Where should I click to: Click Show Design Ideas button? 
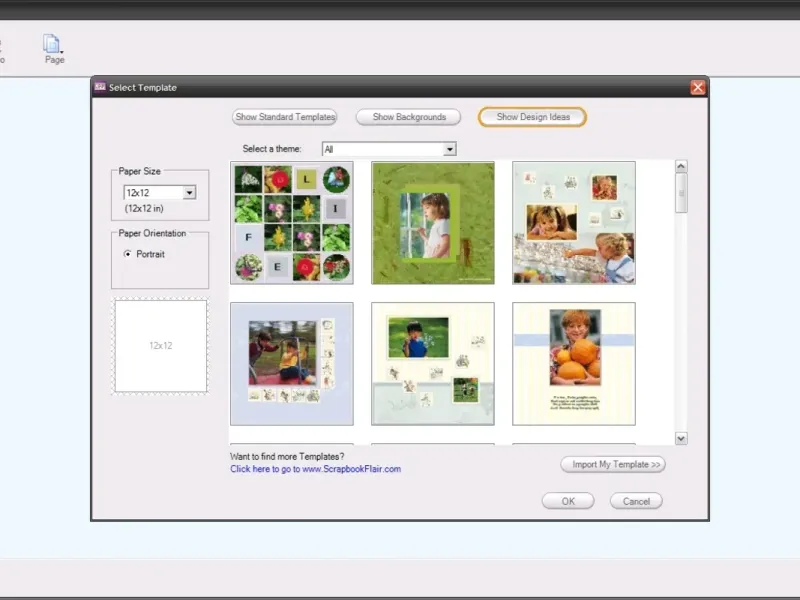point(533,117)
